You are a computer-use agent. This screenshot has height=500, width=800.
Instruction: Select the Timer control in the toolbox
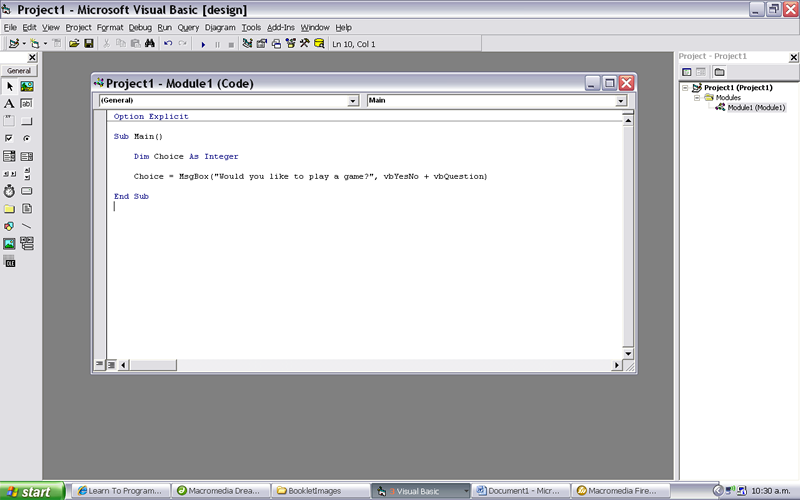pos(9,190)
